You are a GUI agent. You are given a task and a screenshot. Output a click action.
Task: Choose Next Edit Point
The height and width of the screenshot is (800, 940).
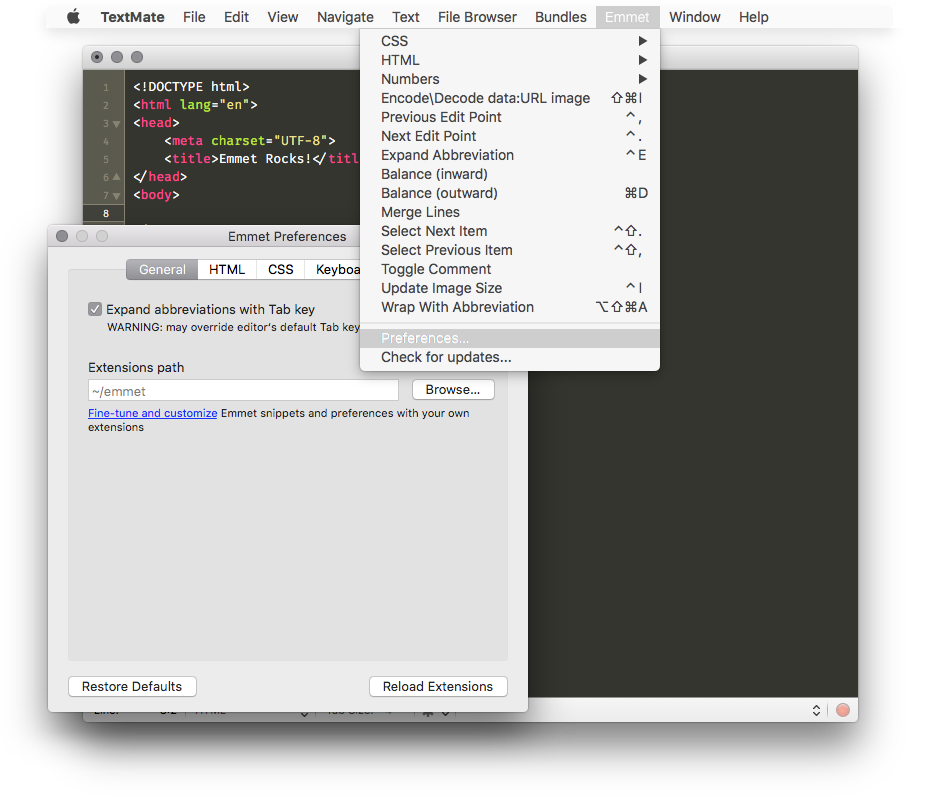(x=510, y=136)
